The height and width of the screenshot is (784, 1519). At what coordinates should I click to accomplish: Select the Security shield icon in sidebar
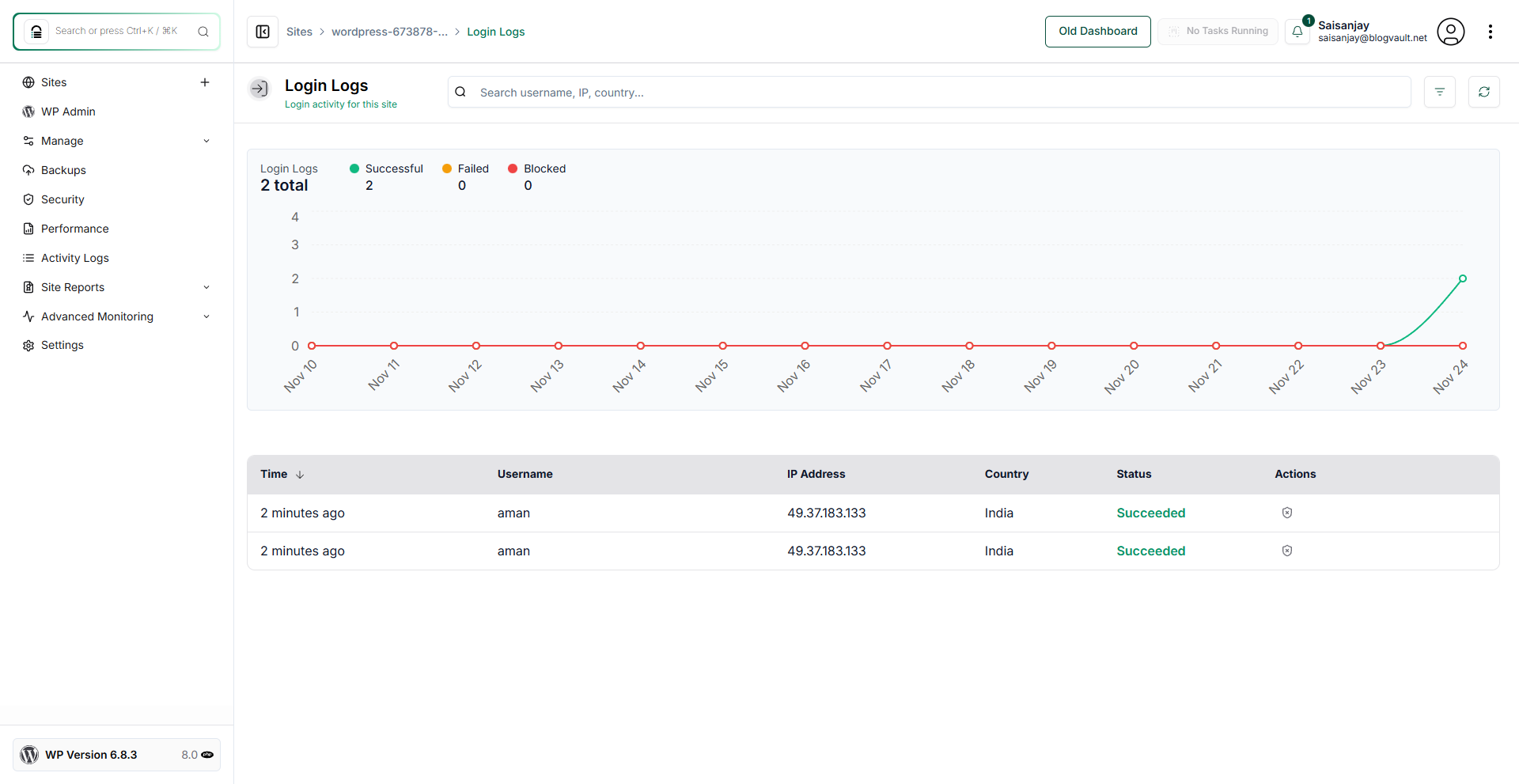click(x=28, y=199)
